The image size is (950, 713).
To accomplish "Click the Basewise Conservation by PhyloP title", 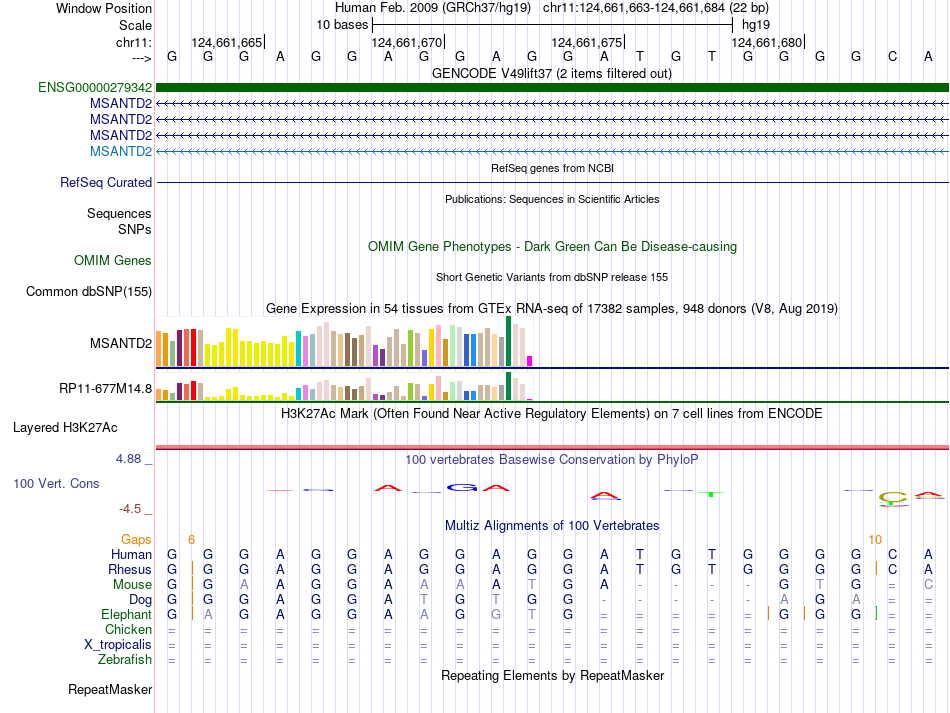I will (x=551, y=460).
